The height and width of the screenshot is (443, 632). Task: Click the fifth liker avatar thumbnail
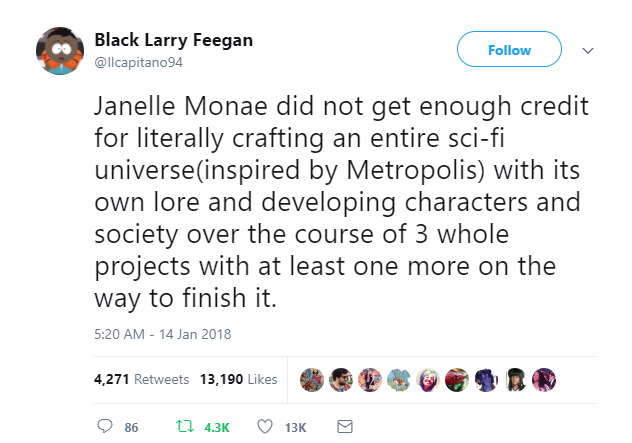point(428,379)
